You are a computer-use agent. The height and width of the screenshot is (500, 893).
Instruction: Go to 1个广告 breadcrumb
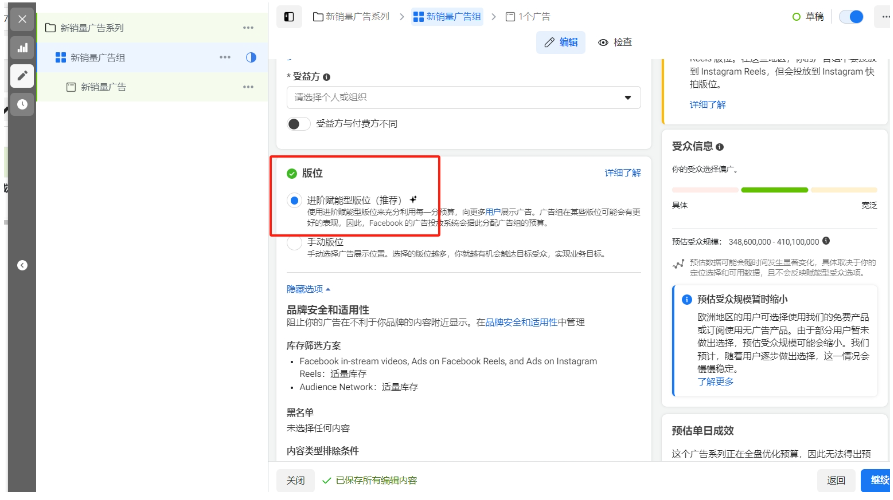[x=528, y=17]
